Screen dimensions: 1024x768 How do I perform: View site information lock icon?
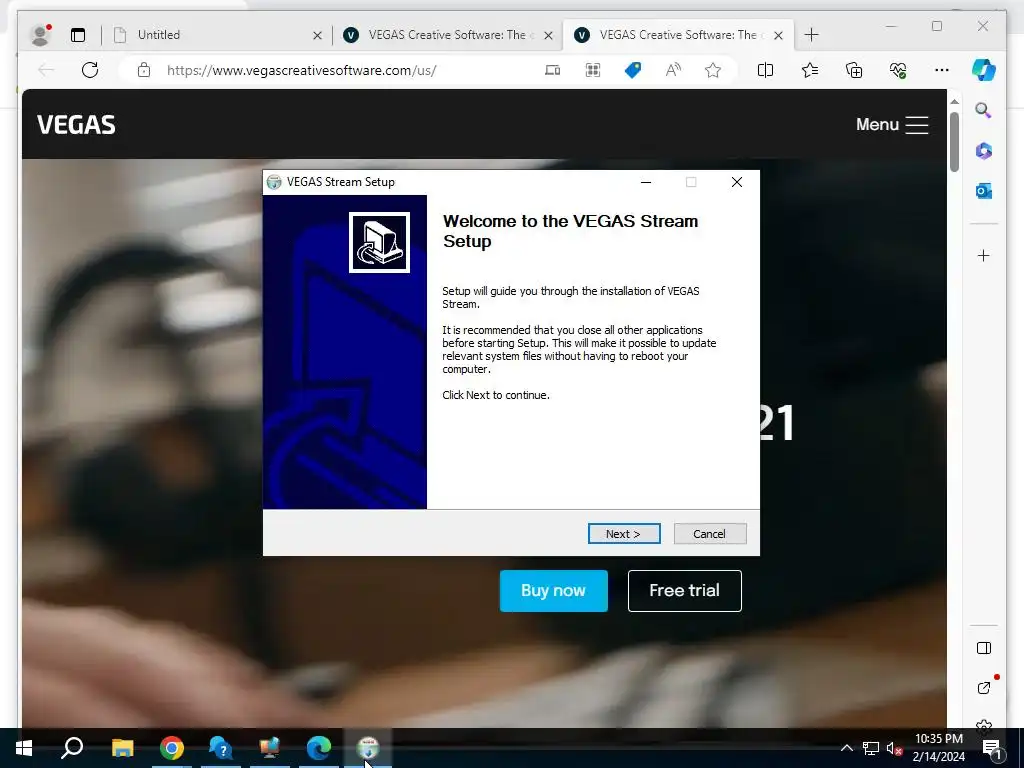click(x=144, y=70)
